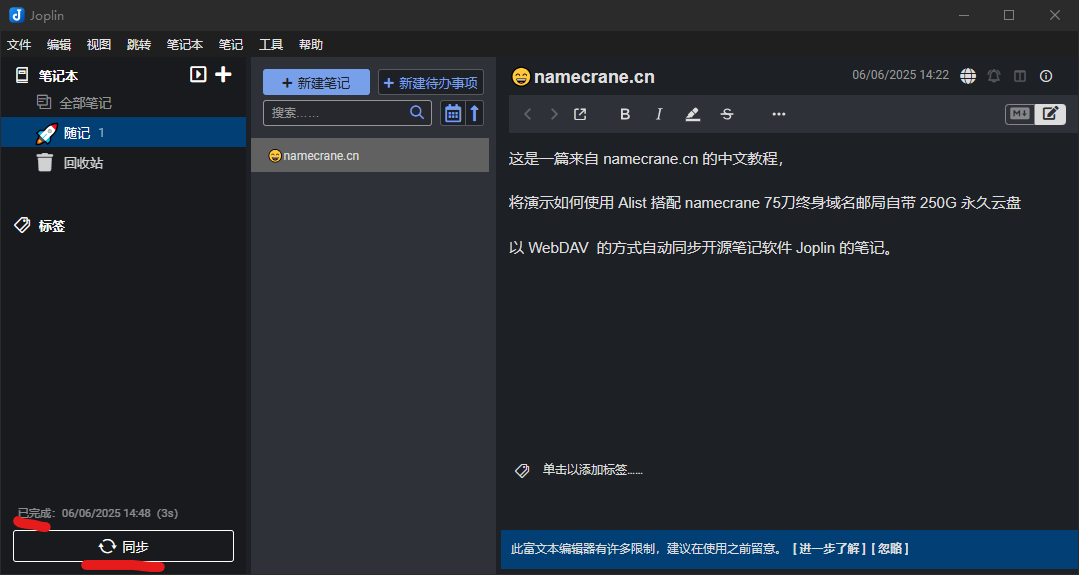Reverse sort order with arrow icon
1079x575 pixels.
[x=474, y=113]
